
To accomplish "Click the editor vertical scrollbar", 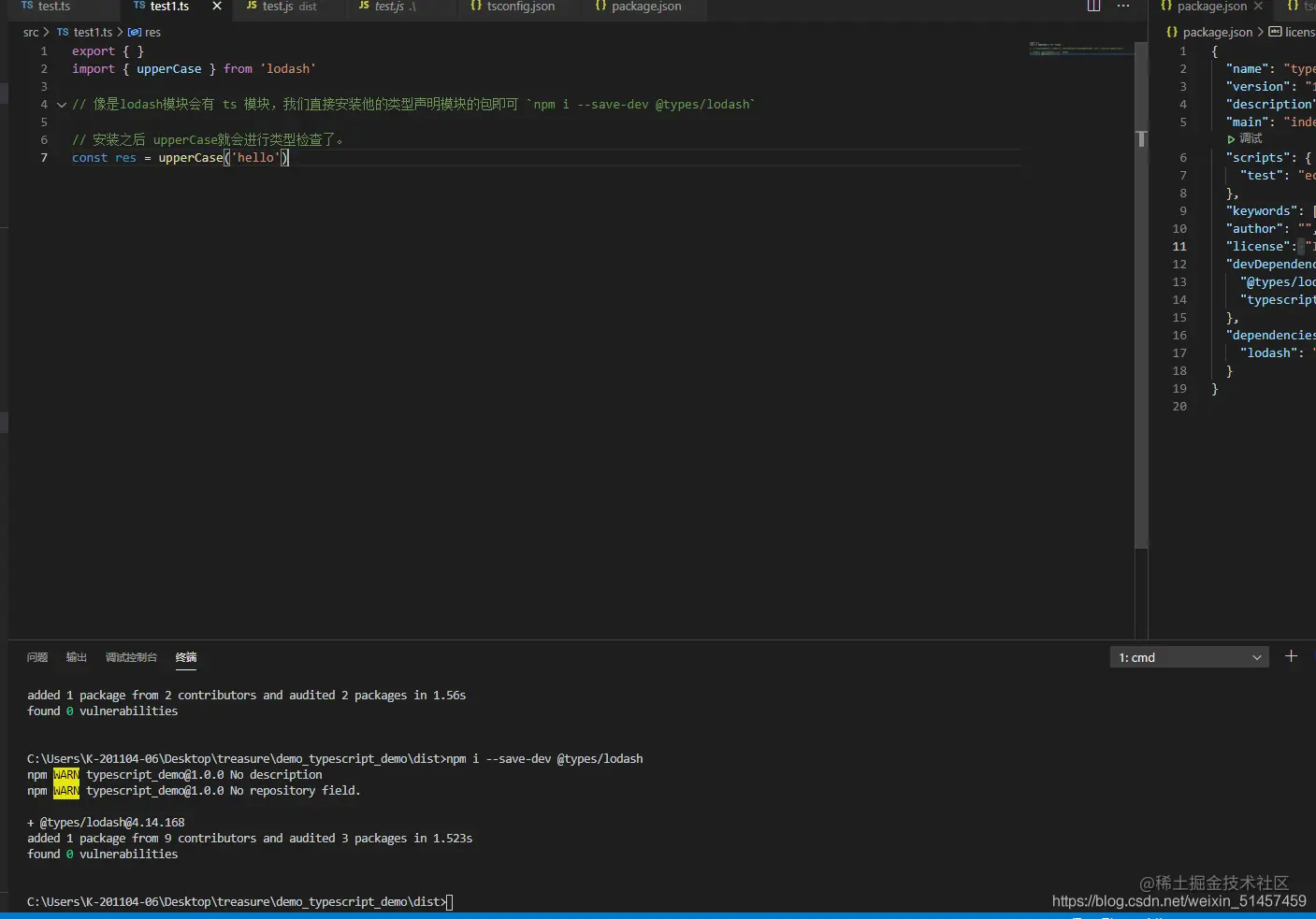I will pyautogui.click(x=1141, y=294).
